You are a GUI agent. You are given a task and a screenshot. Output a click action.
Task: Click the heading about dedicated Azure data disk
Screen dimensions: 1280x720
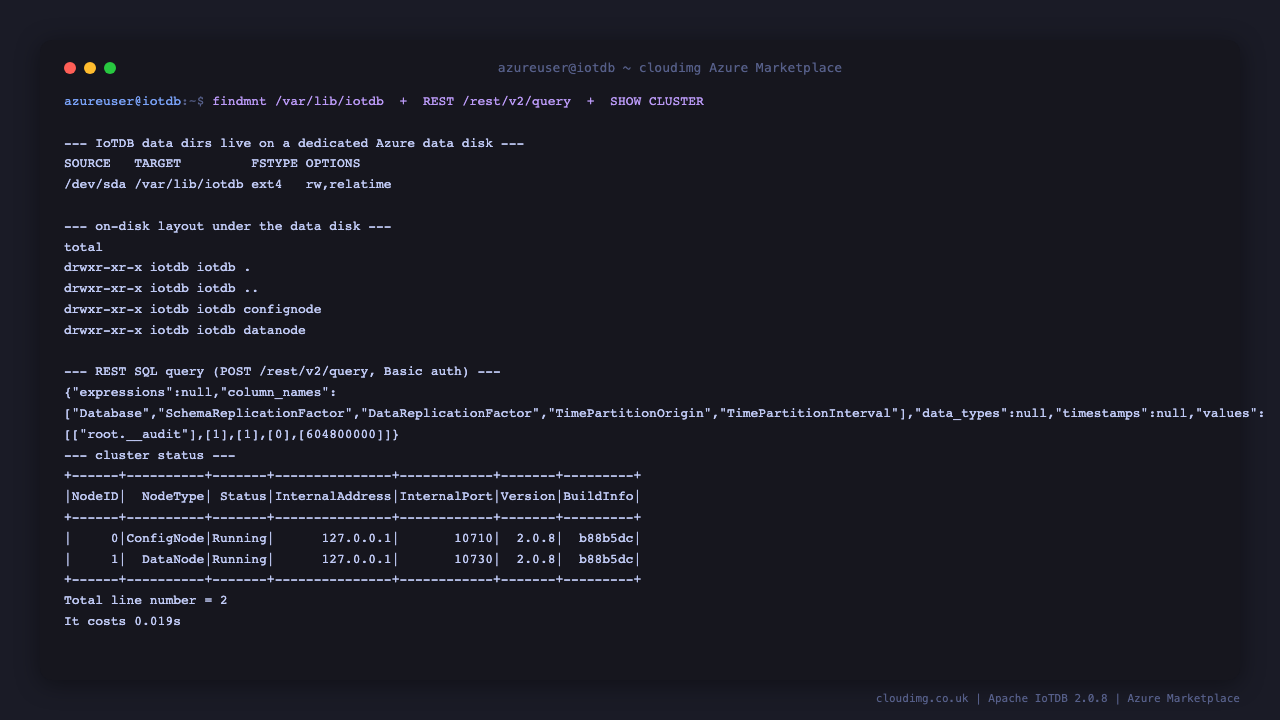294,143
